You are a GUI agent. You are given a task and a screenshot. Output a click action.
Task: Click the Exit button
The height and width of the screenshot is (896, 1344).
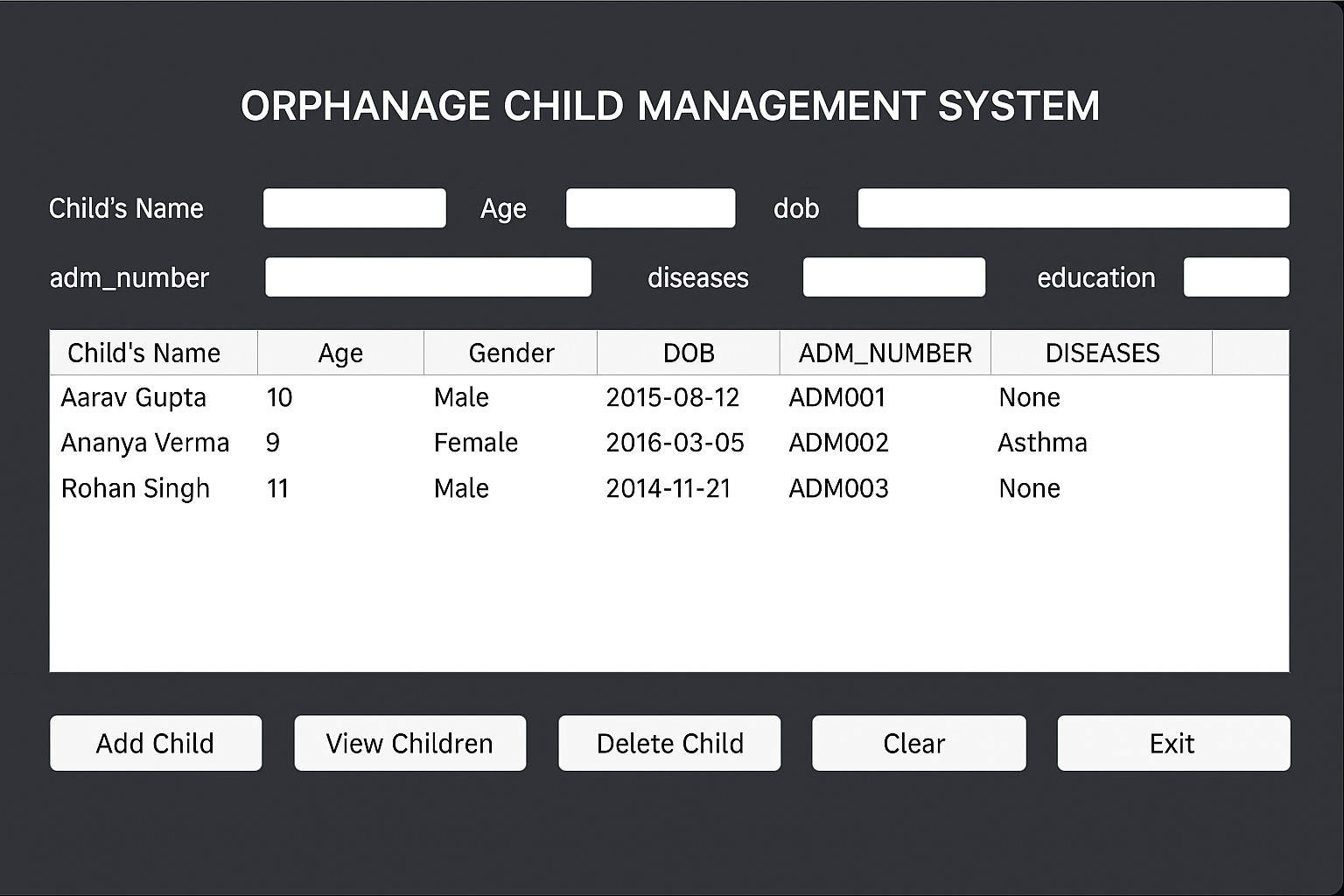[x=1172, y=743]
